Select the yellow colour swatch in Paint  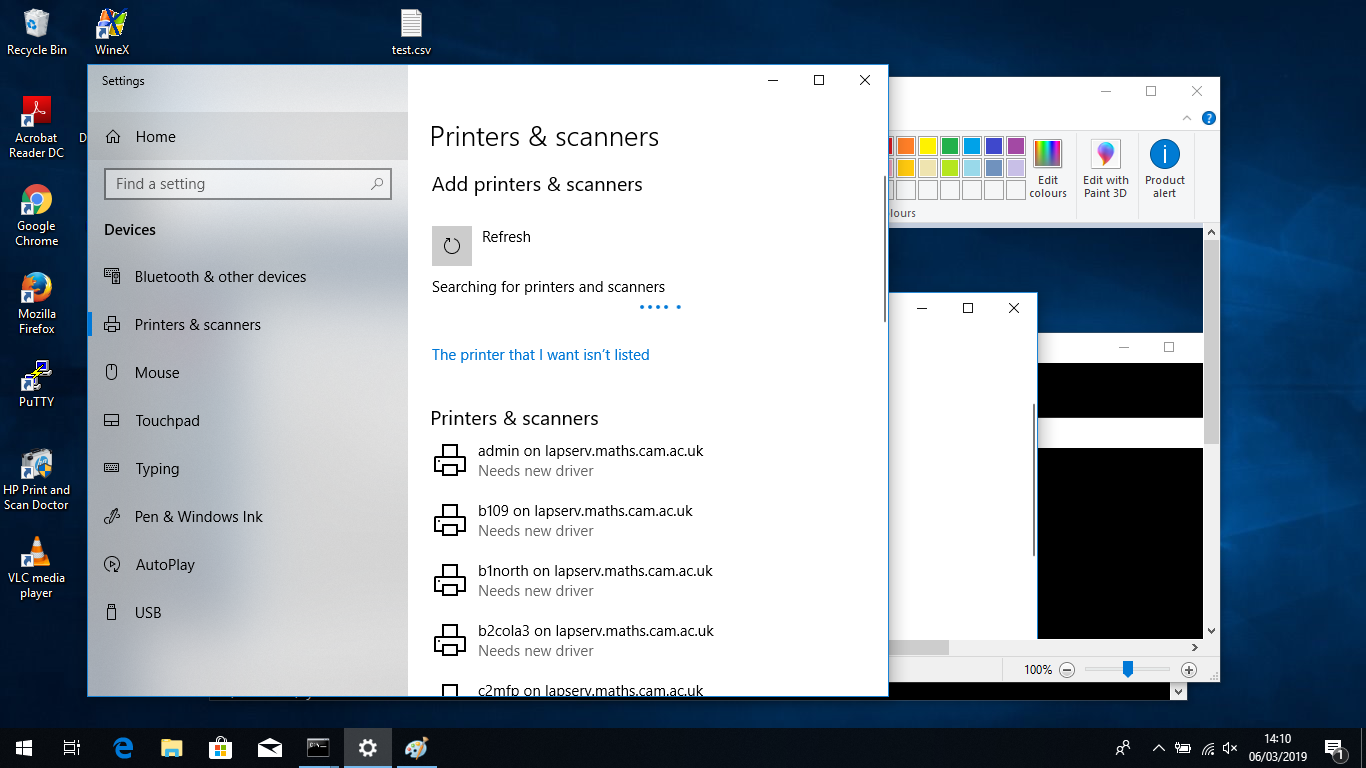pyautogui.click(x=927, y=146)
